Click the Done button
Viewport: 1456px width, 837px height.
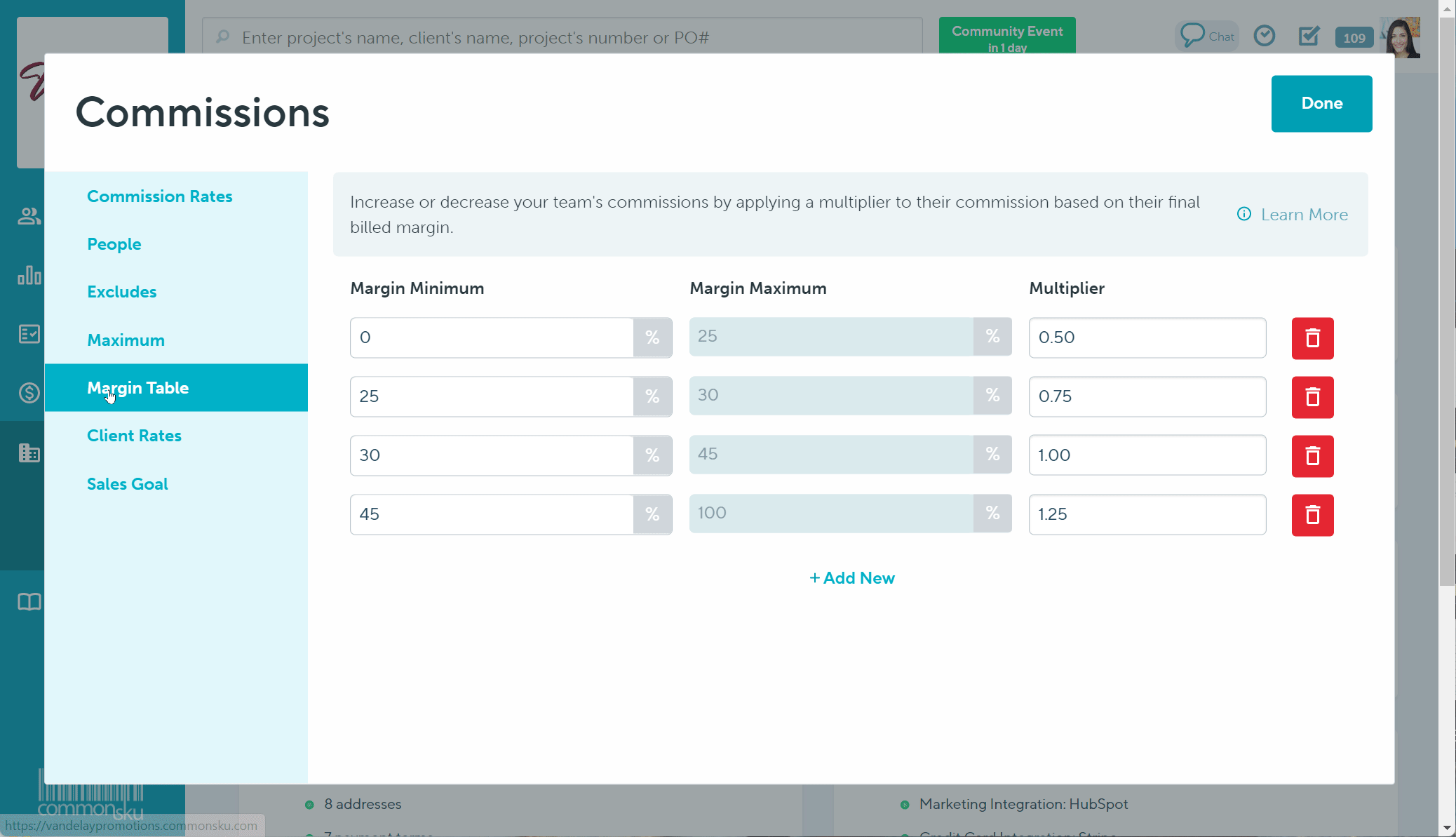(x=1321, y=103)
